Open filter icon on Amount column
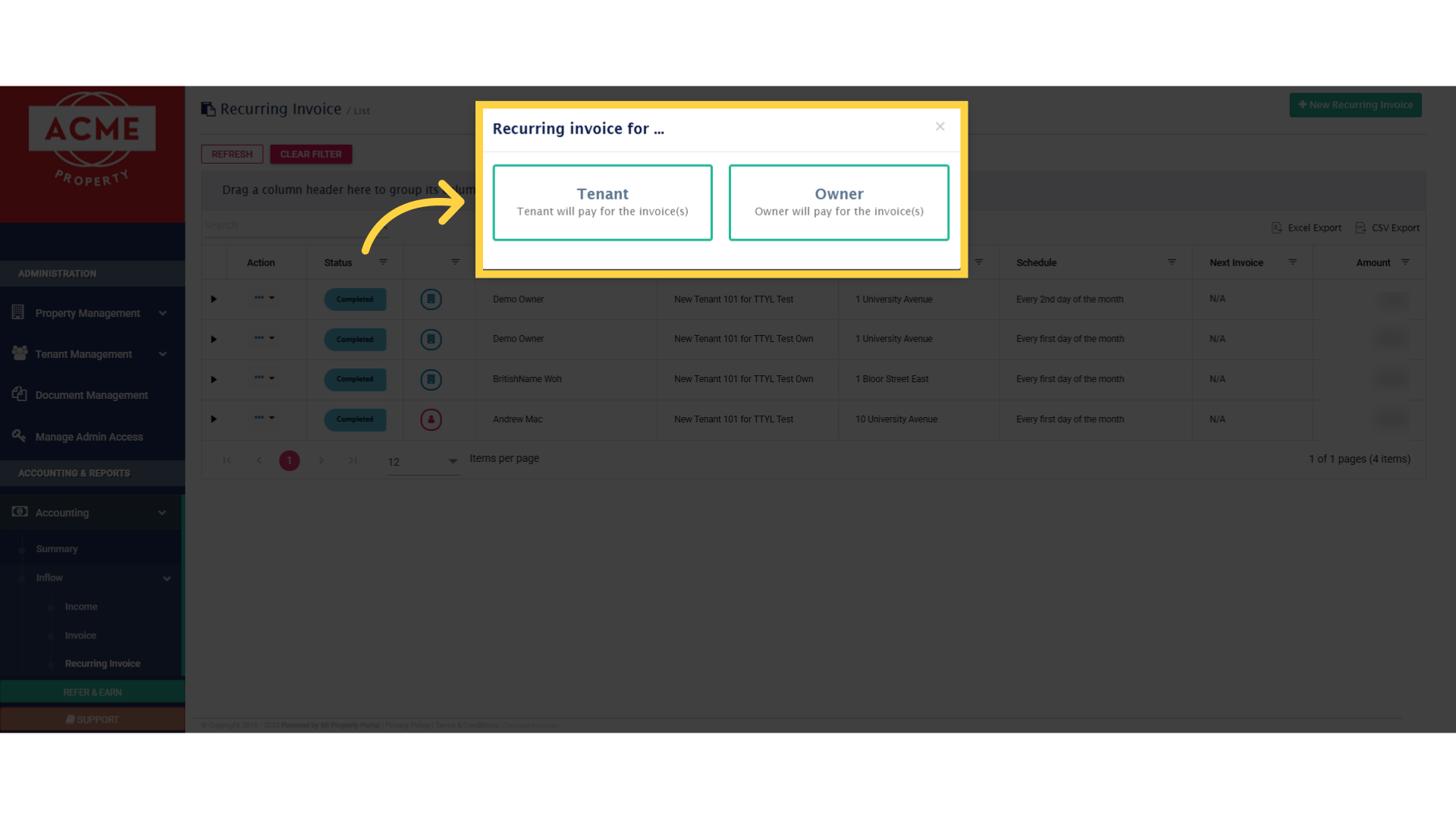Screen dimensions: 1456x819 pyautogui.click(x=1405, y=262)
